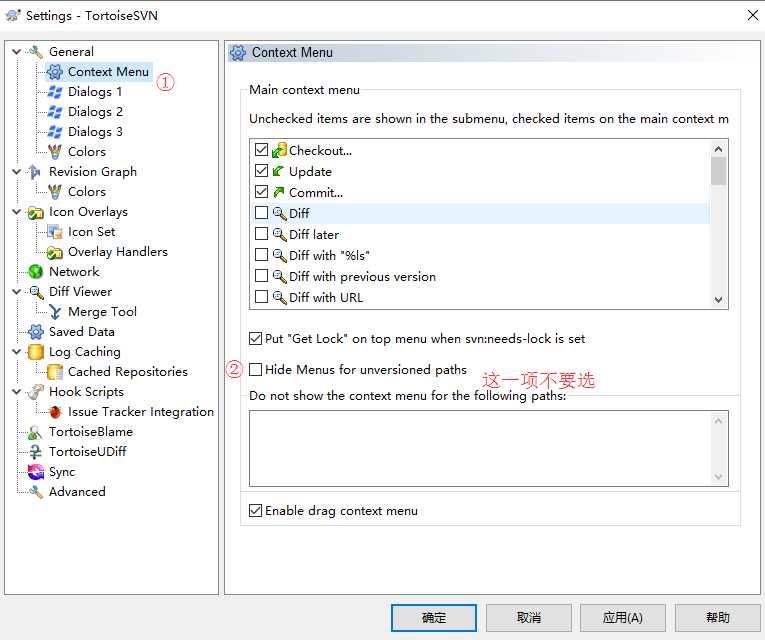Viewport: 765px width, 640px height.
Task: Click the Update arrow icon in list
Action: (279, 171)
